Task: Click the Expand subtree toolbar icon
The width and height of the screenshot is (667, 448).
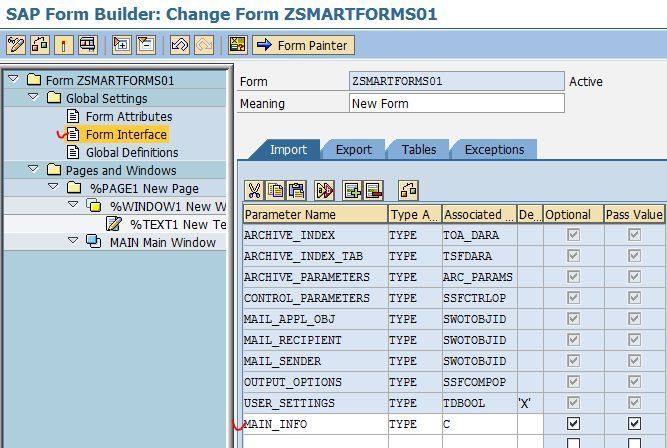Action: coord(122,45)
